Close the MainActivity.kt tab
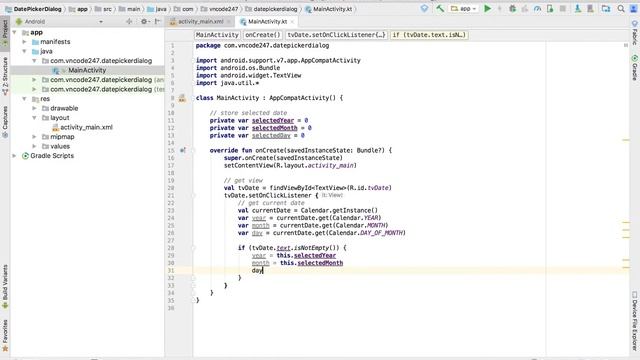Image resolution: width=640 pixels, height=360 pixels. (292, 22)
